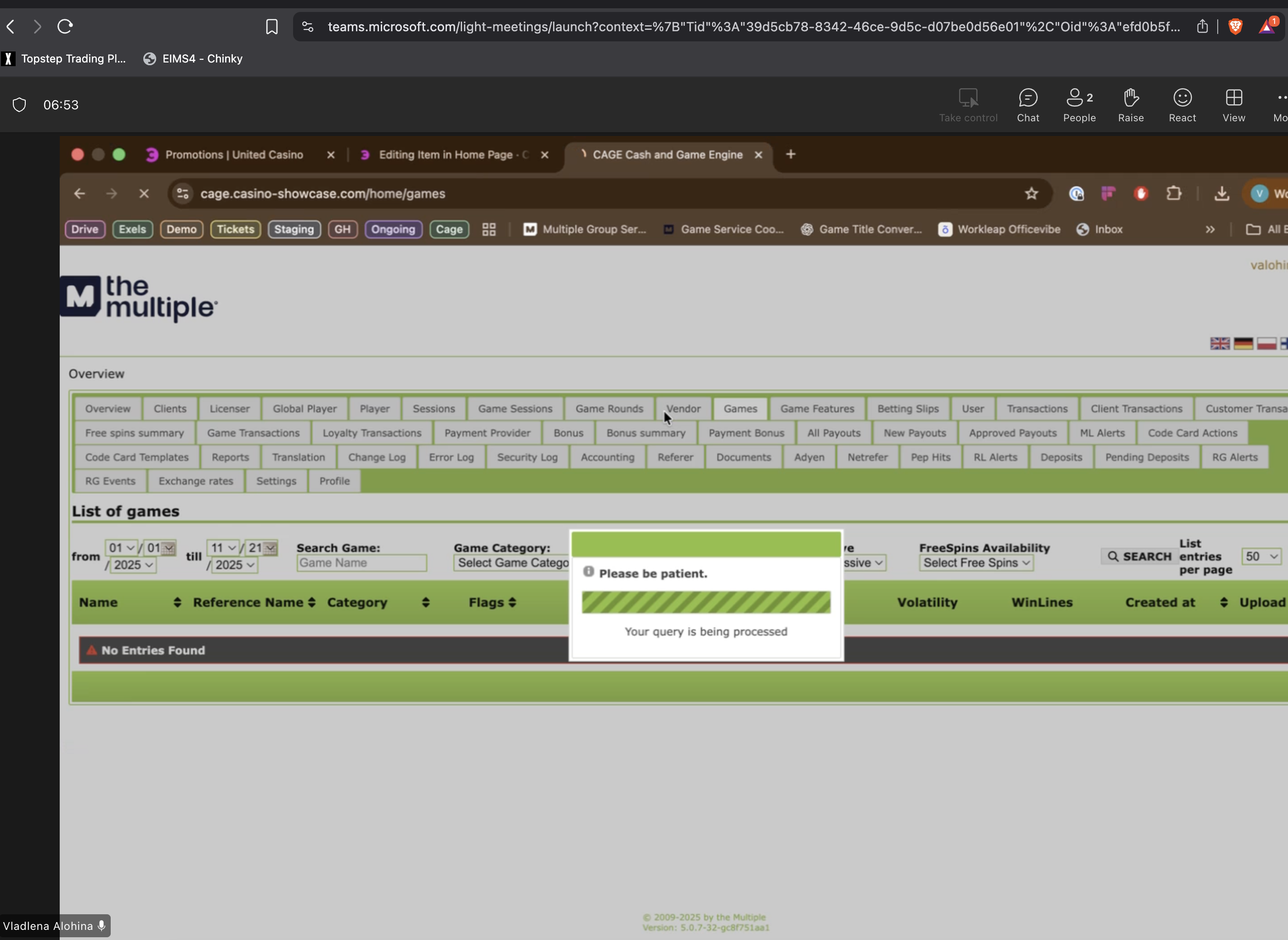Open the React emoji menu

click(x=1181, y=105)
